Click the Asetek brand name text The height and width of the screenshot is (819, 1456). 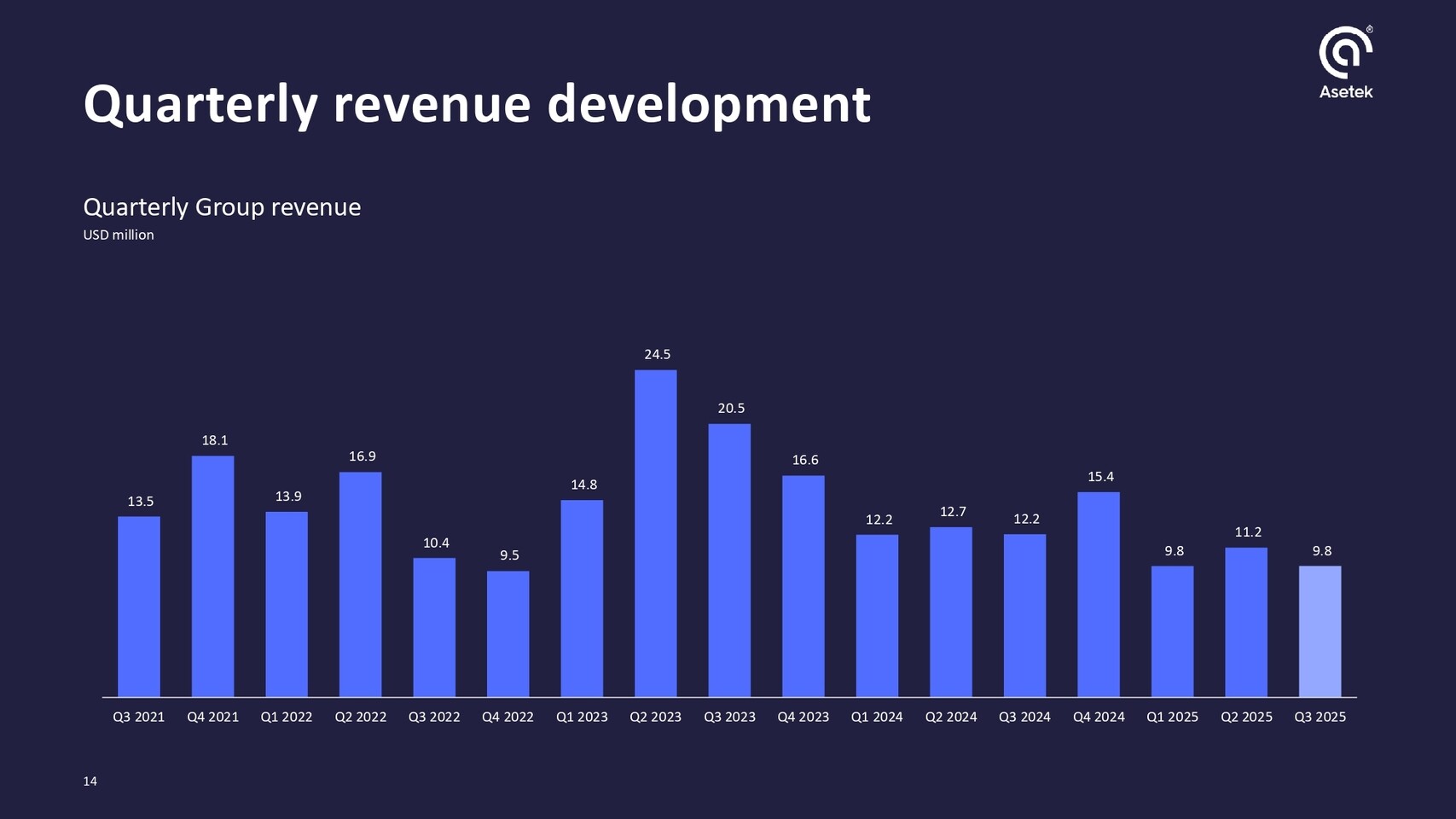pyautogui.click(x=1345, y=92)
